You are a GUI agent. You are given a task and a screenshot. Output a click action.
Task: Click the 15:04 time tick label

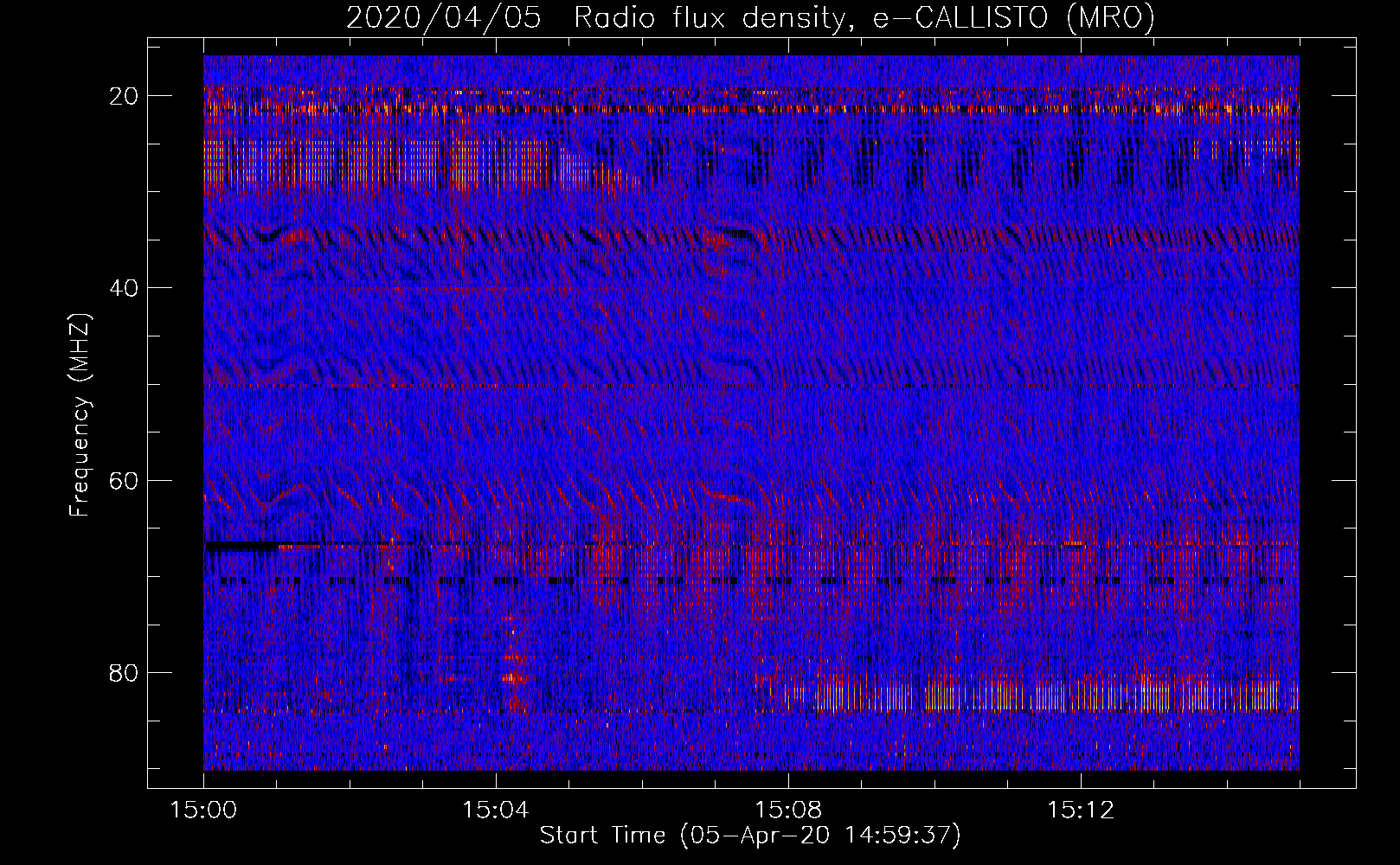click(496, 811)
